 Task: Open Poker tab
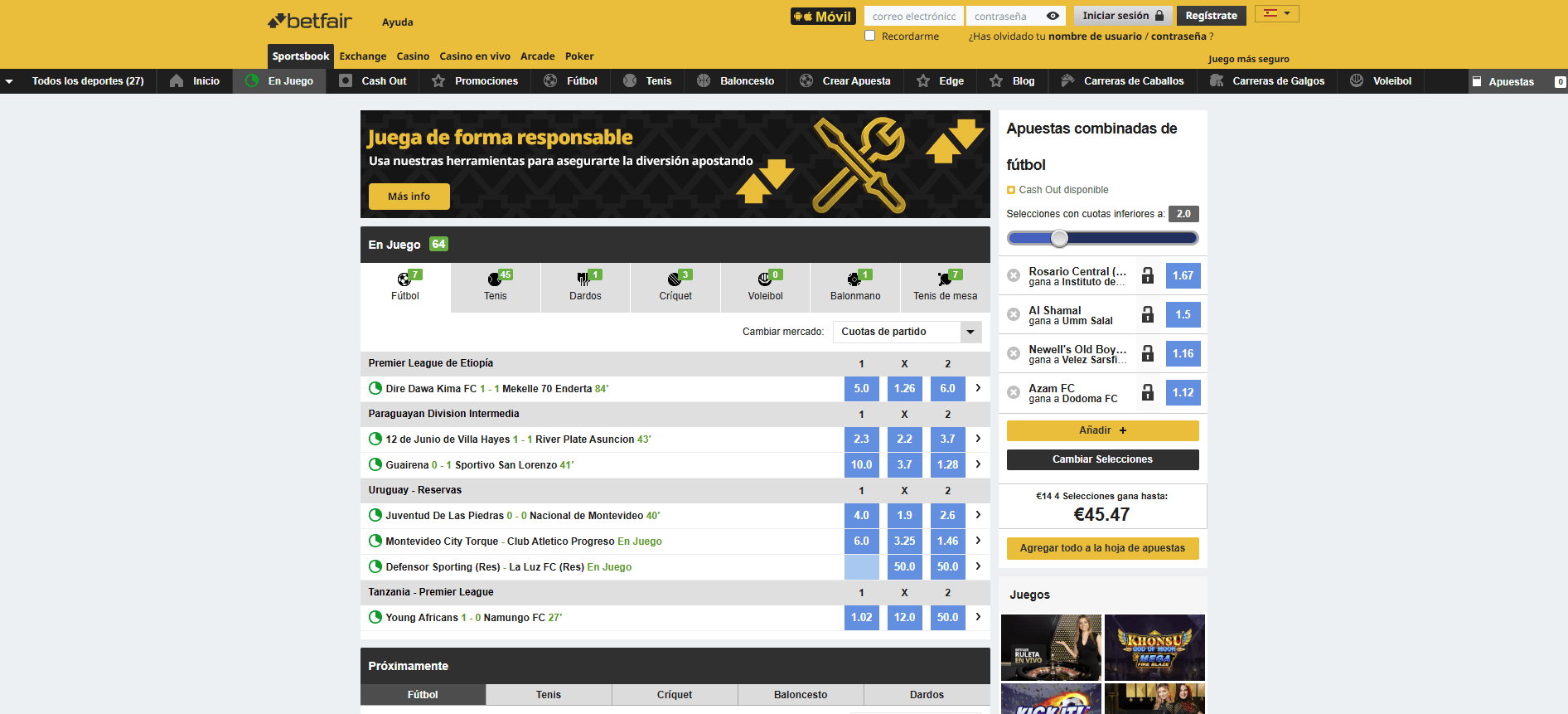tap(579, 56)
